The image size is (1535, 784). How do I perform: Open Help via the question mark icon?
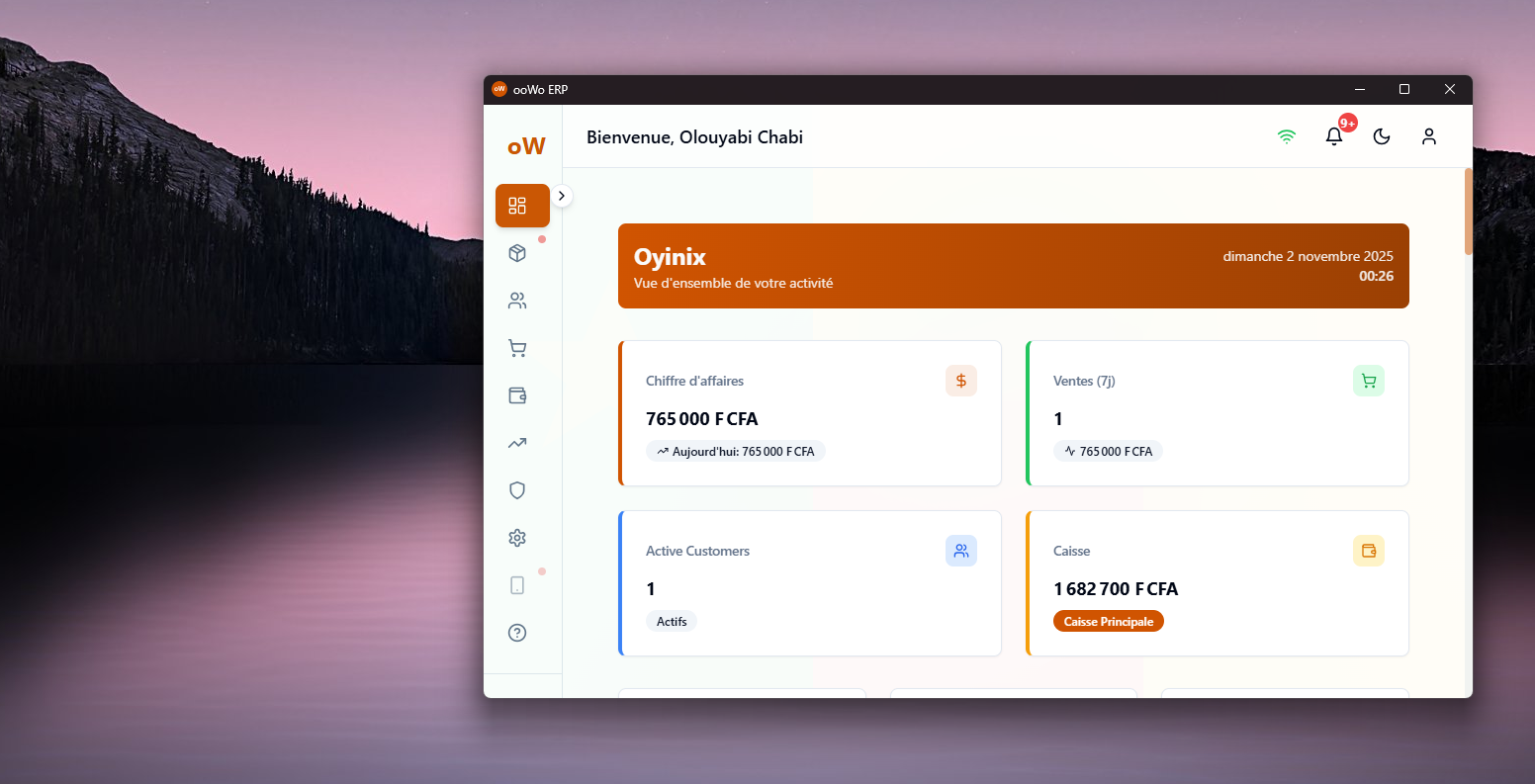click(516, 633)
